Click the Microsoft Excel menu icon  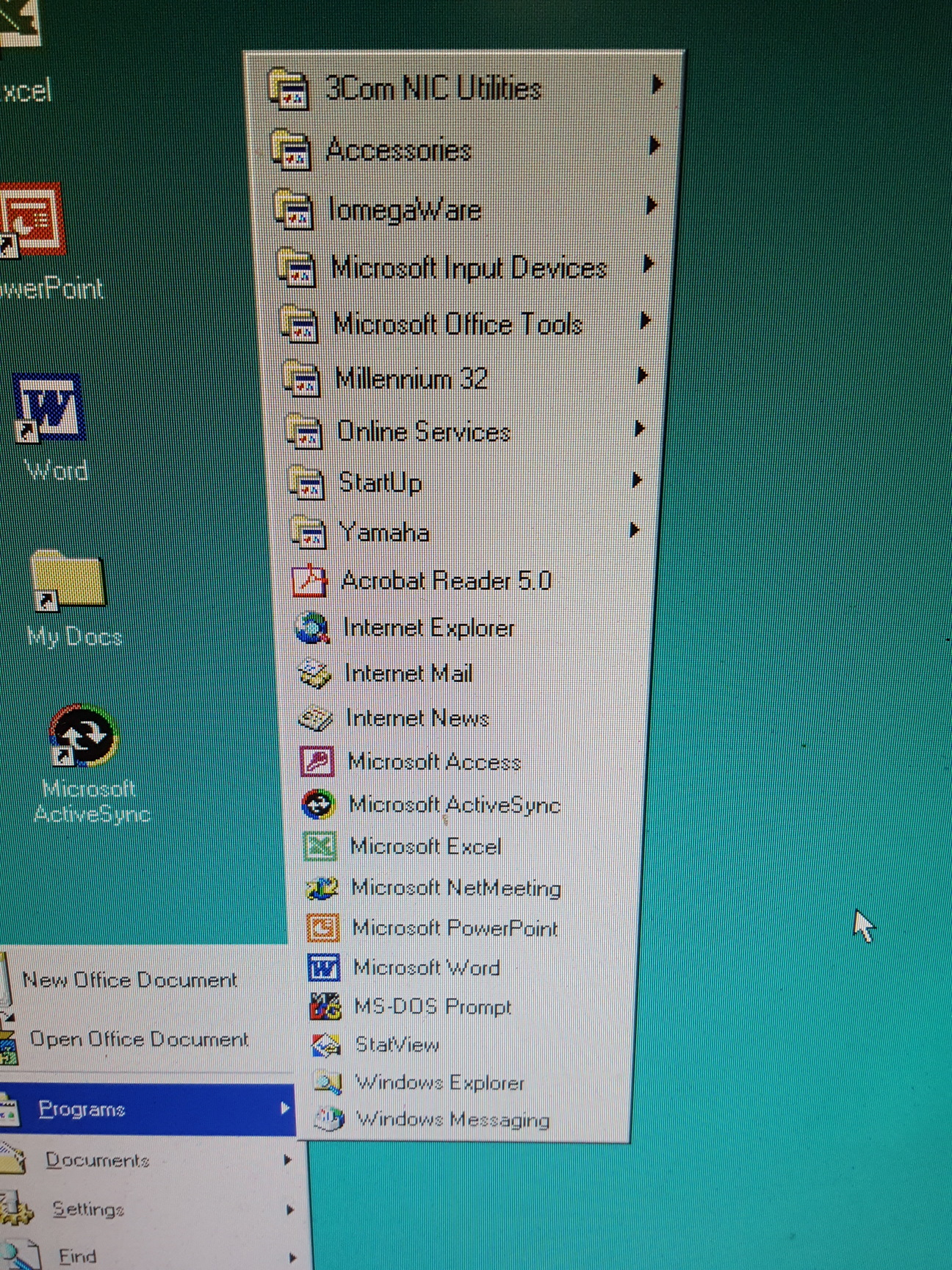click(x=320, y=847)
